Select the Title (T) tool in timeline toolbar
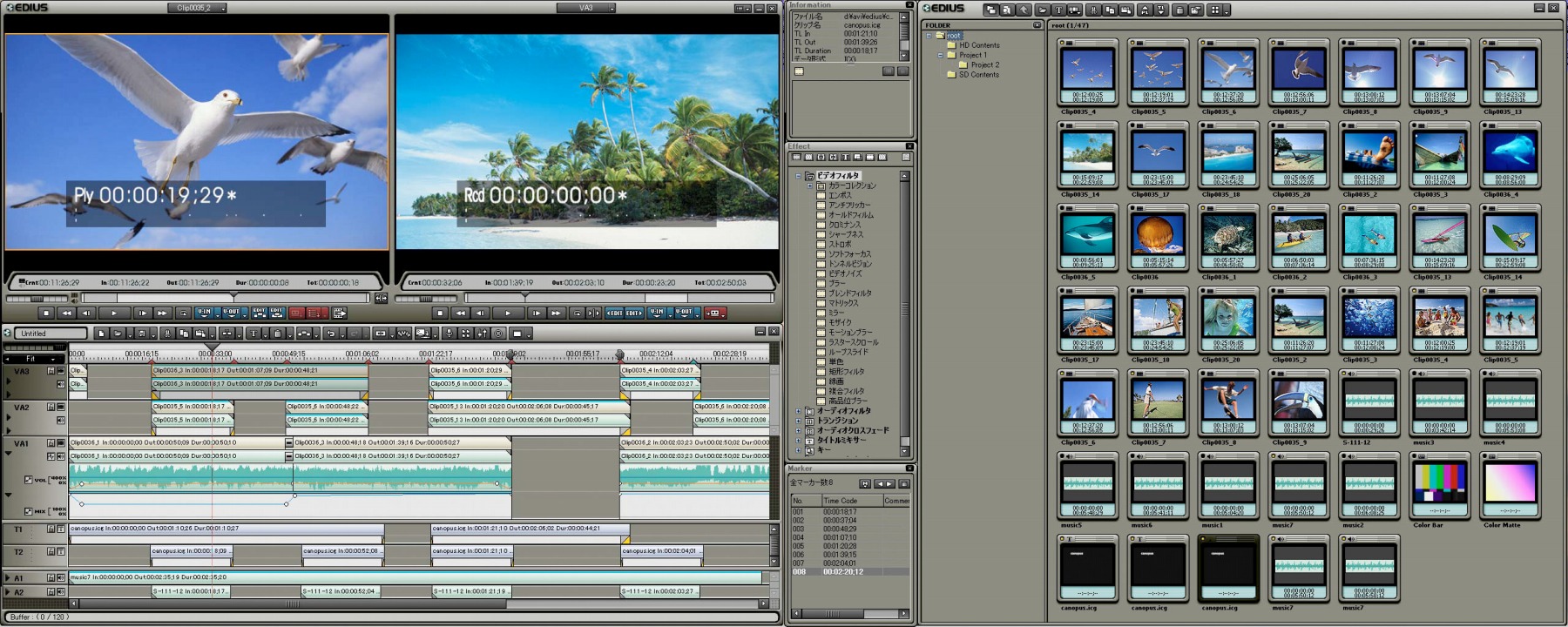1568x627 pixels. click(253, 334)
